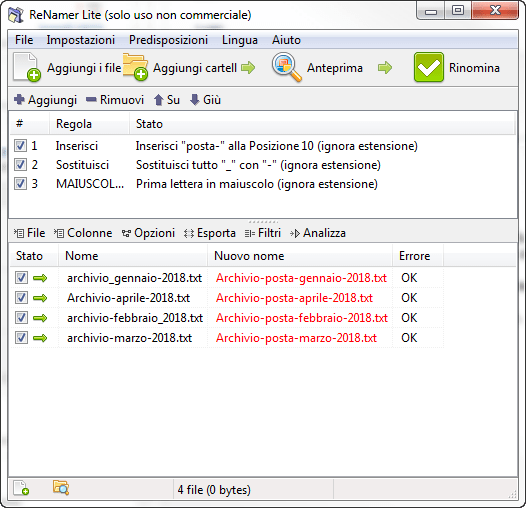The image size is (526, 508).
Task: Click the Aggiungi cartelle button label
Action: (x=195, y=68)
